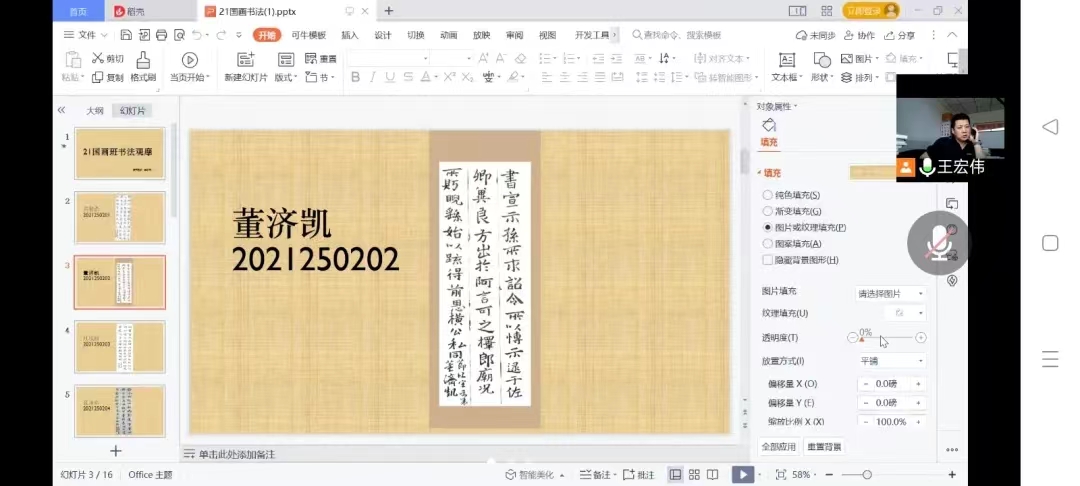Click Smart Beautify (智能美化) in status bar

click(x=535, y=474)
